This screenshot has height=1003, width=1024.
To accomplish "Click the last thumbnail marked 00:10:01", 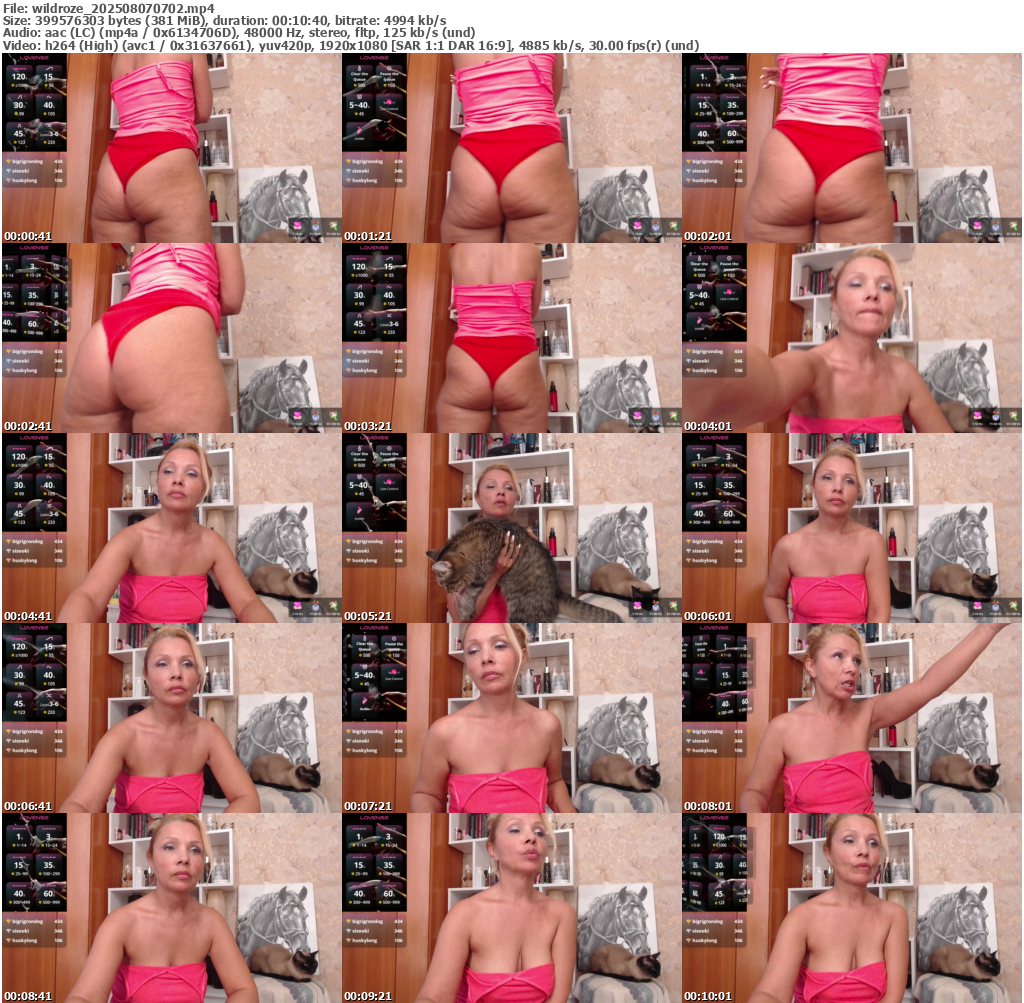I will [x=851, y=908].
